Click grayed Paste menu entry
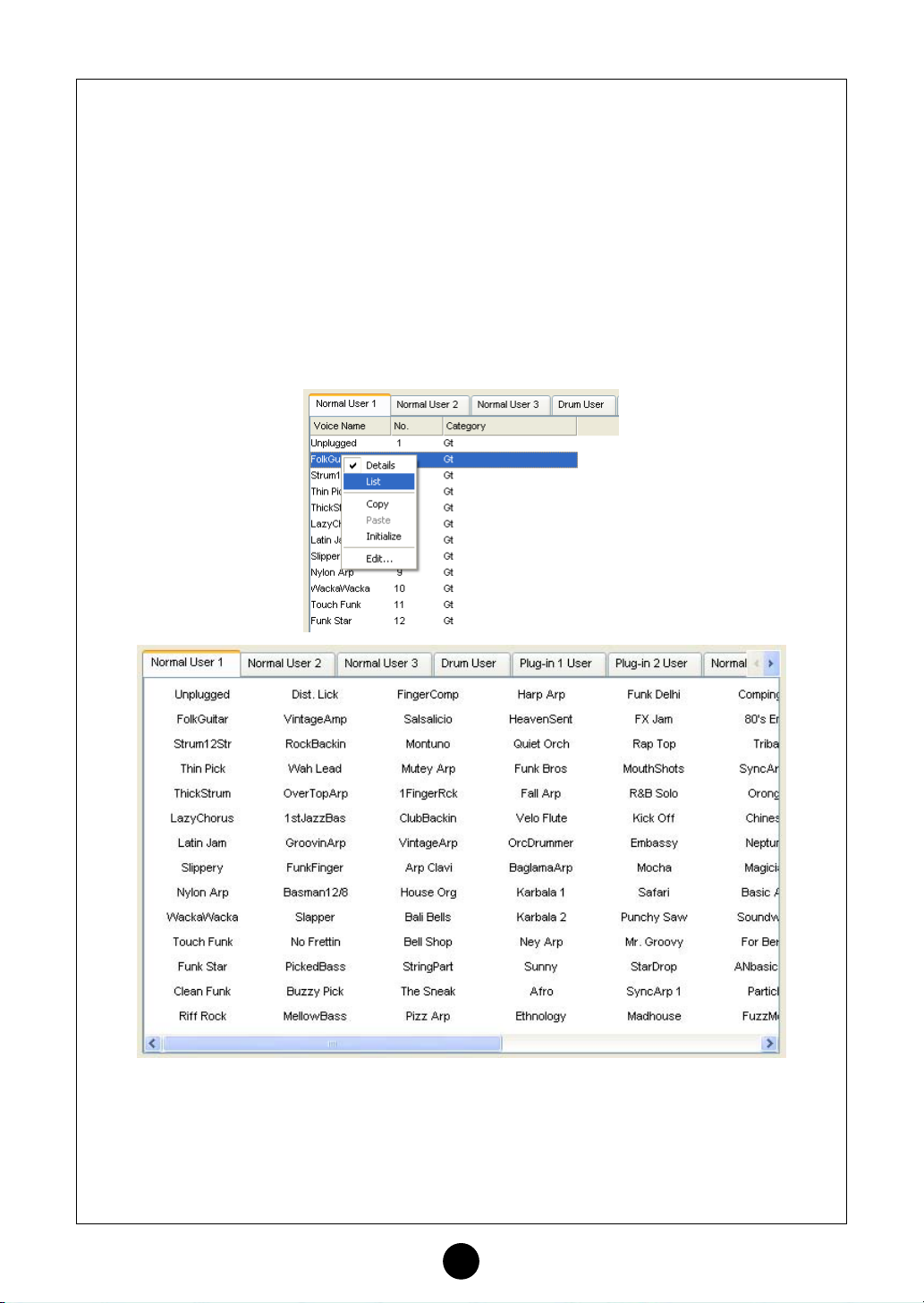Viewport: 924px width, 1303px height. 378,520
